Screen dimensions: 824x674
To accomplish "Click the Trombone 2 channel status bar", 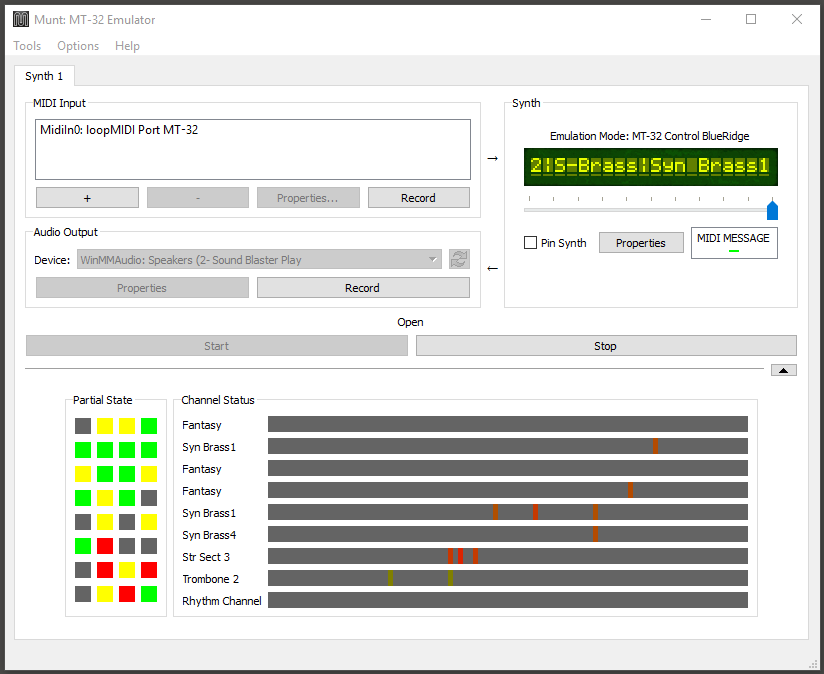I will tap(507, 579).
